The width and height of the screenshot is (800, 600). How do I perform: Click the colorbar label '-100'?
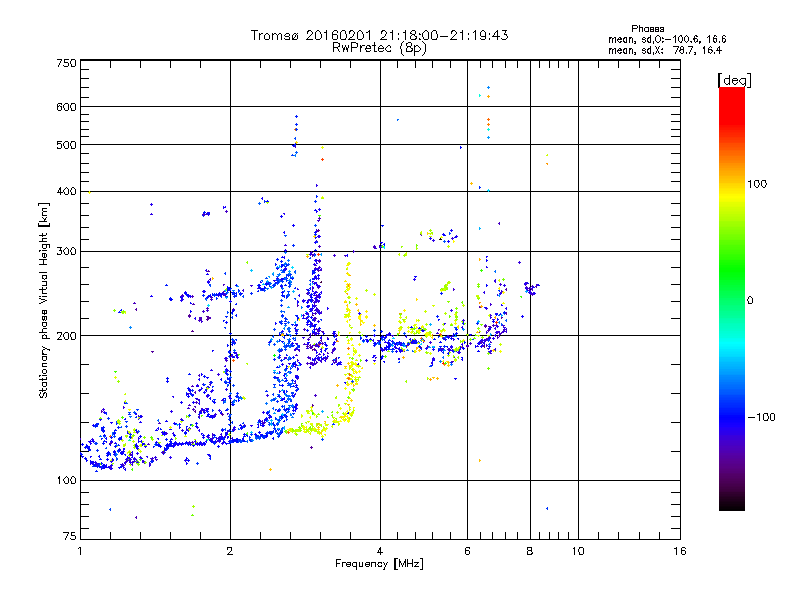(x=761, y=417)
